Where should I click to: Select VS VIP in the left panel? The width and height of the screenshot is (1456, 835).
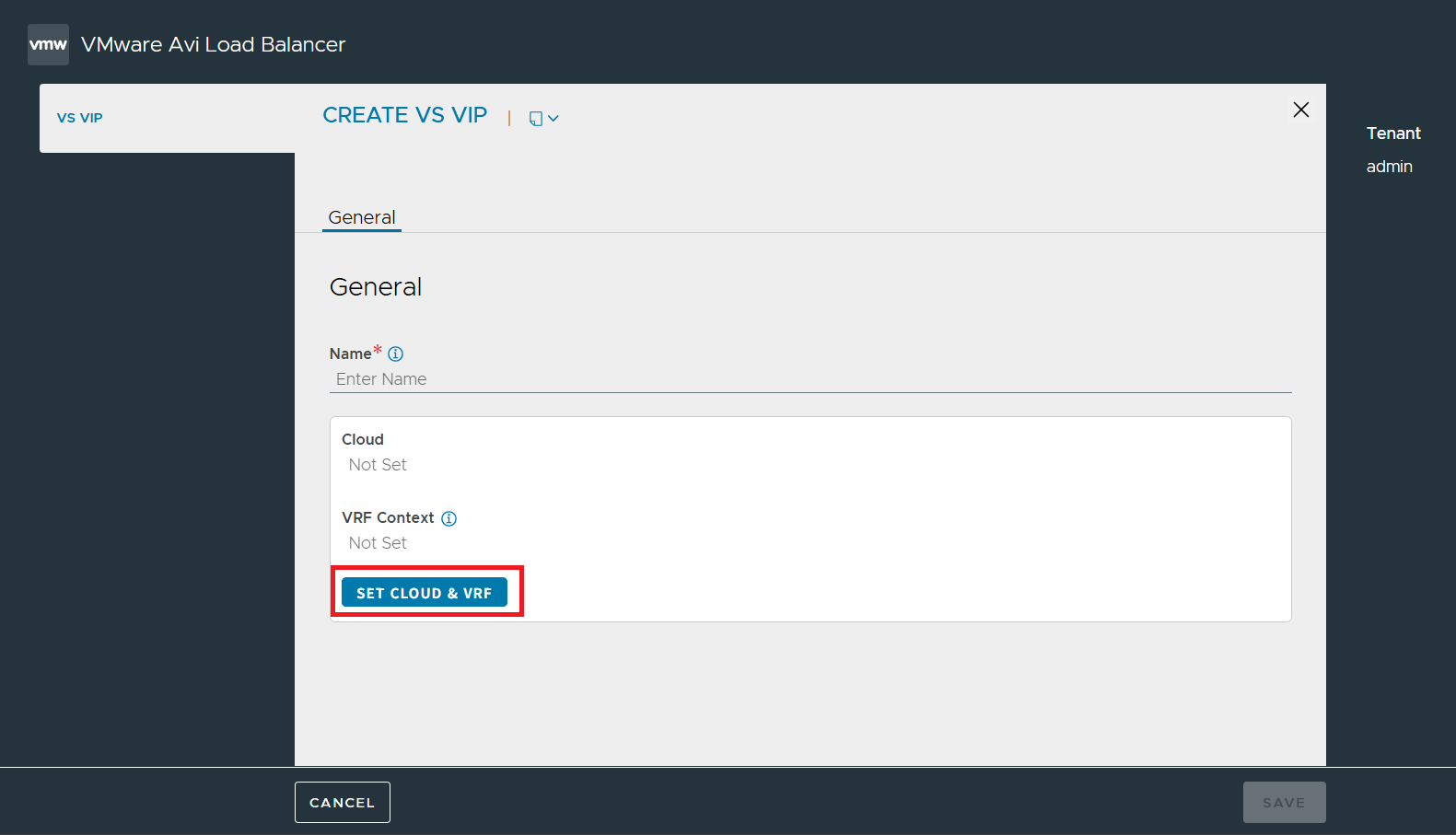80,118
